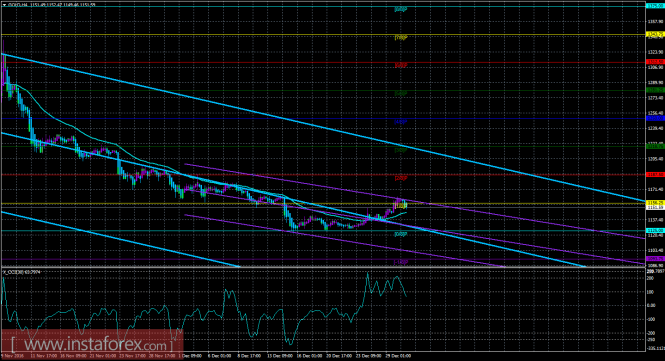The image size is (665, 361).
Task: Click the upper red price tag near 1312
Action: [x=654, y=62]
